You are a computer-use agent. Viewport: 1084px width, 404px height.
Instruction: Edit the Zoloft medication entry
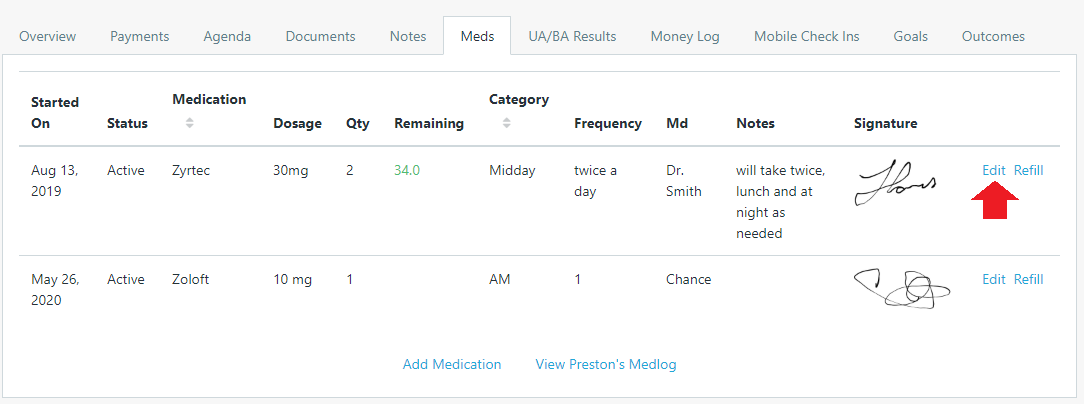(993, 279)
